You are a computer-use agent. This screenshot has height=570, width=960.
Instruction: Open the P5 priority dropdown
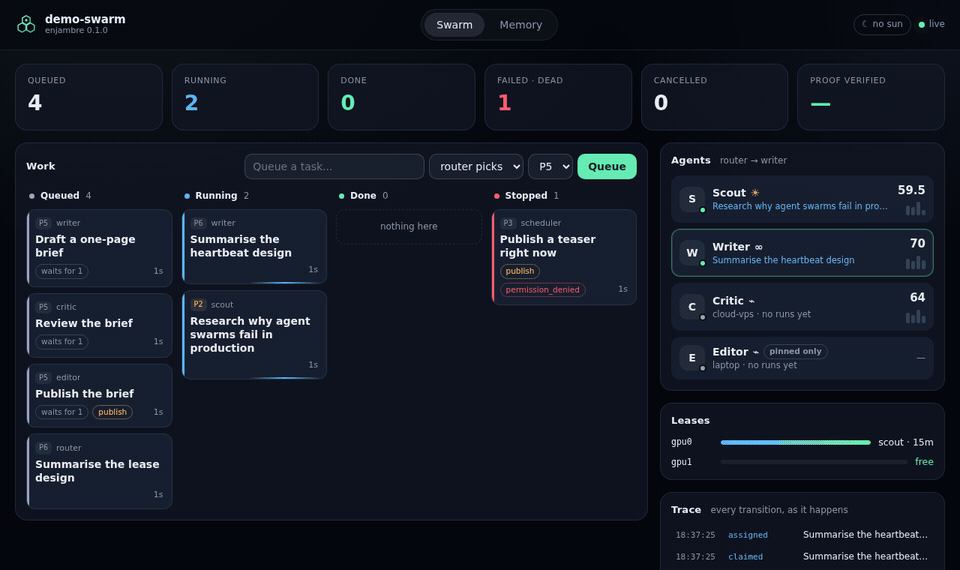coord(550,167)
